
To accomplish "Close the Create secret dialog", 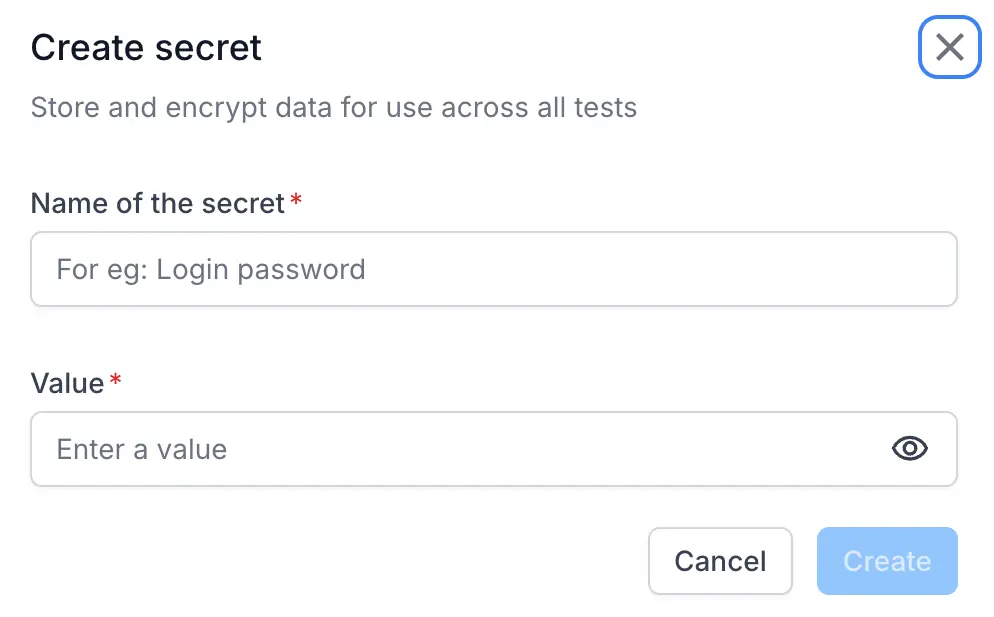I will point(949,47).
